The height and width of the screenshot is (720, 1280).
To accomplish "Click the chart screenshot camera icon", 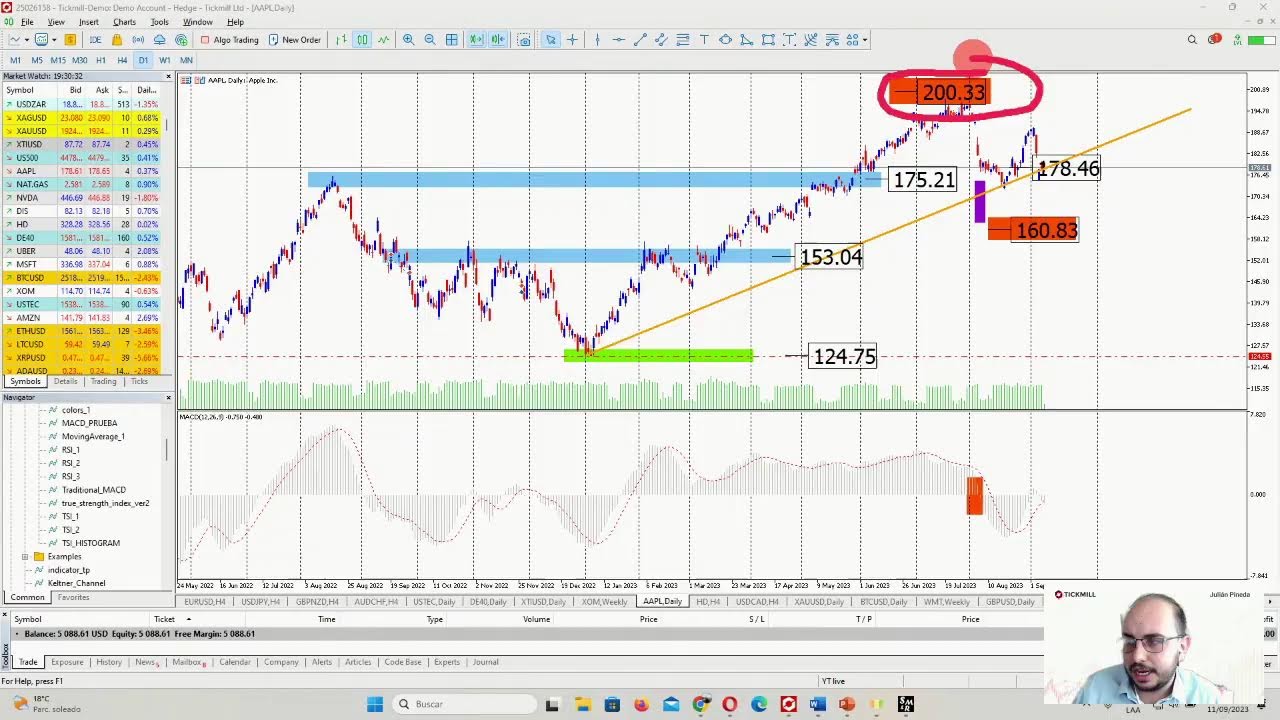I will 524,40.
